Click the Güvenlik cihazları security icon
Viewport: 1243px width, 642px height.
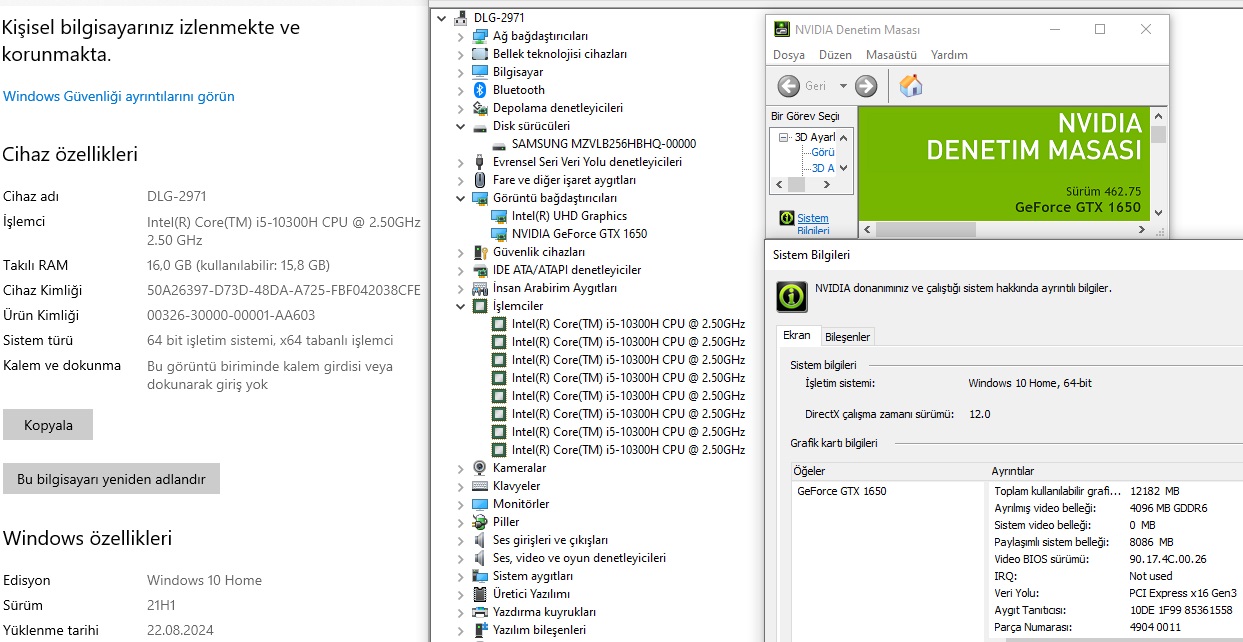480,252
